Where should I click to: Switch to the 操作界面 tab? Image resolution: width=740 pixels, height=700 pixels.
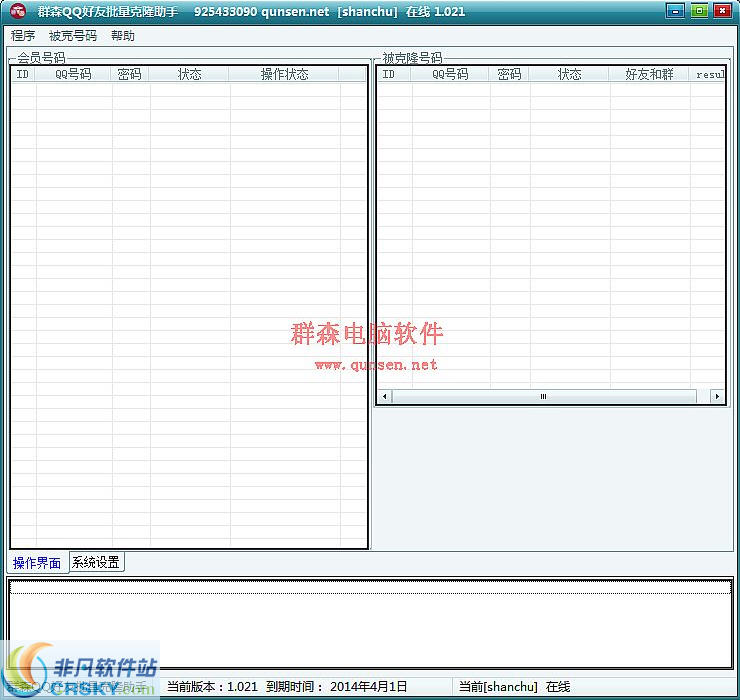pyautogui.click(x=37, y=563)
